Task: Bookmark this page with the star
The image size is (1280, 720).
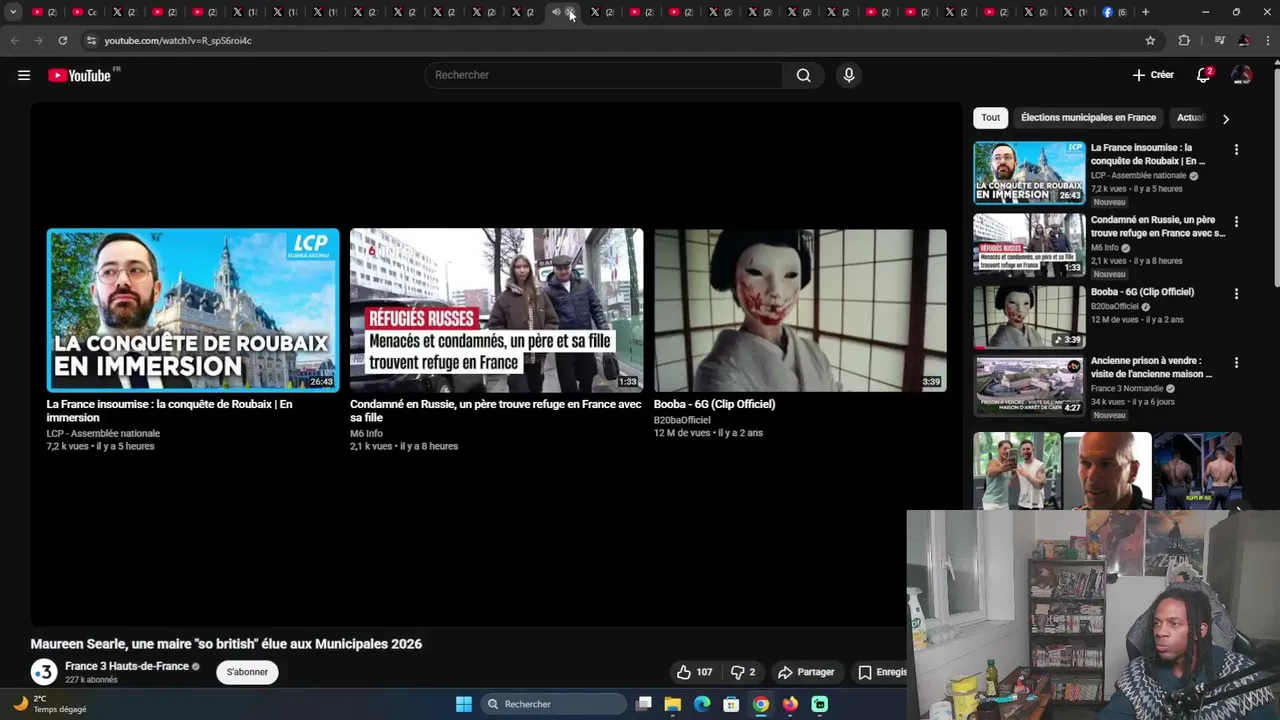Action: coord(1150,40)
